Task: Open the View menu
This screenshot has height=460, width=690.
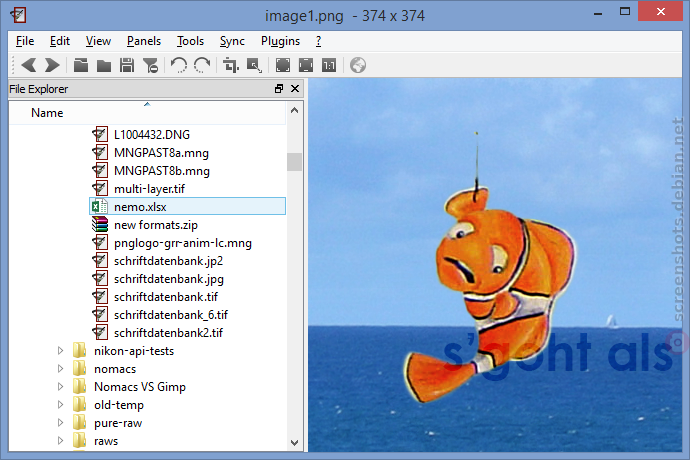Action: click(98, 41)
